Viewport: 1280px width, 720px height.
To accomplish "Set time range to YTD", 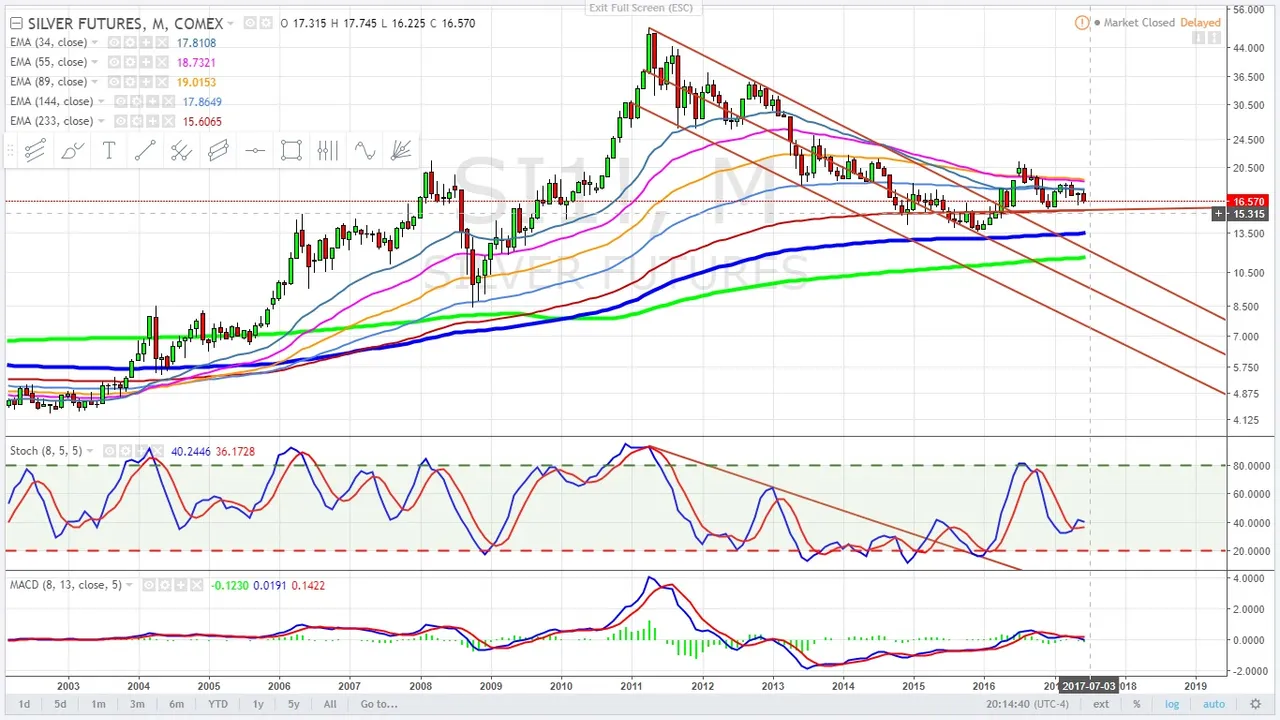I will [x=217, y=704].
